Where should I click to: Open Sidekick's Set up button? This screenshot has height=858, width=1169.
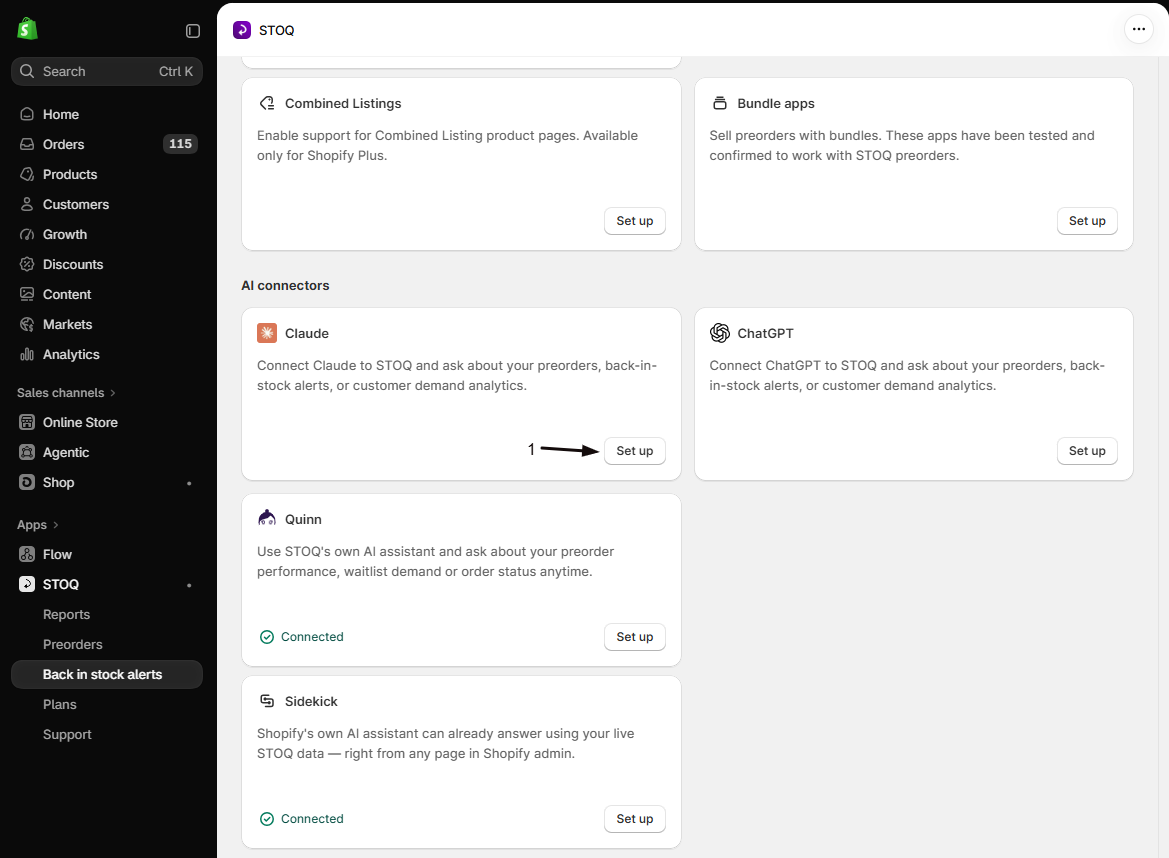634,818
